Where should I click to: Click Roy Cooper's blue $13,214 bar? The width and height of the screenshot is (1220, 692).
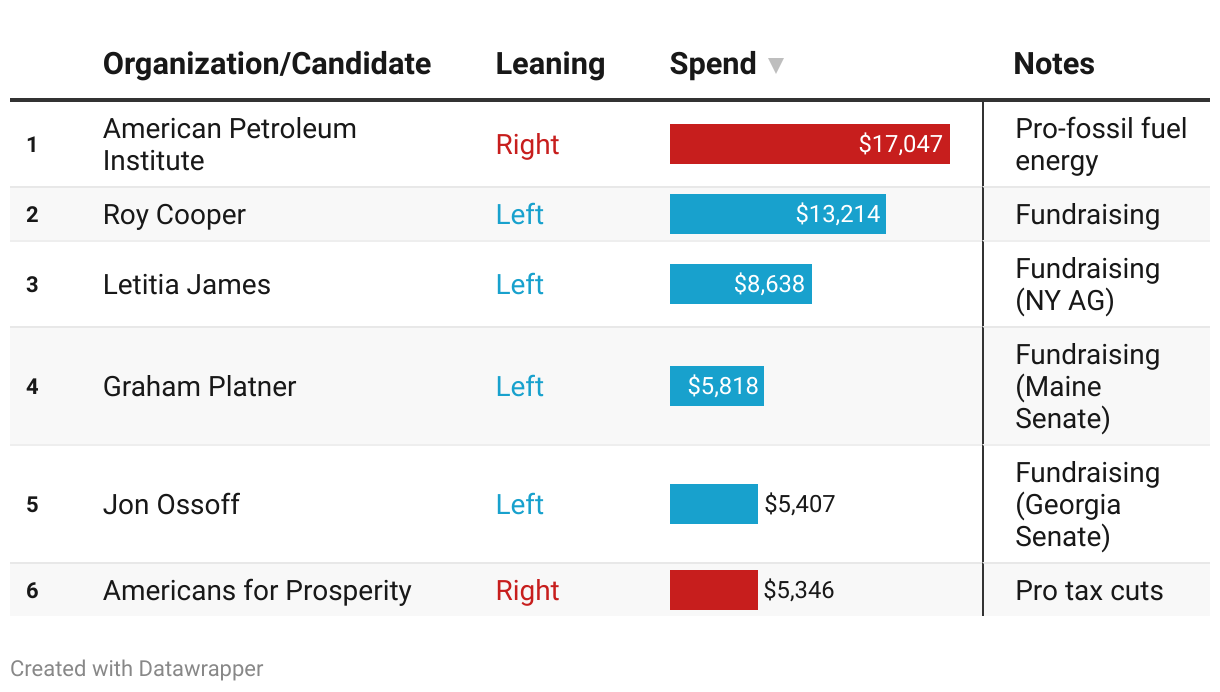click(x=777, y=214)
